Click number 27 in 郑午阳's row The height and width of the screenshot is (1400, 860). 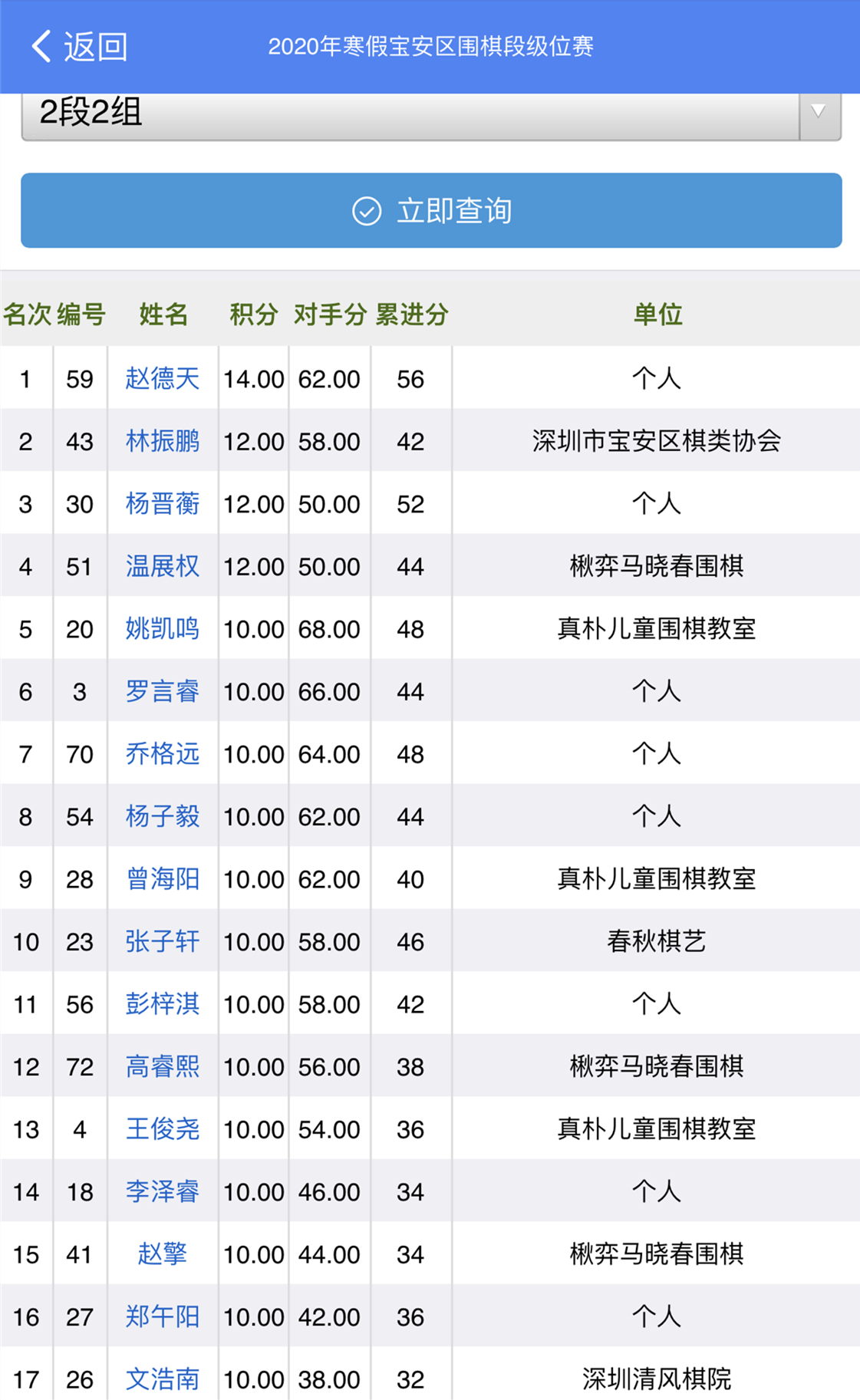80,1317
